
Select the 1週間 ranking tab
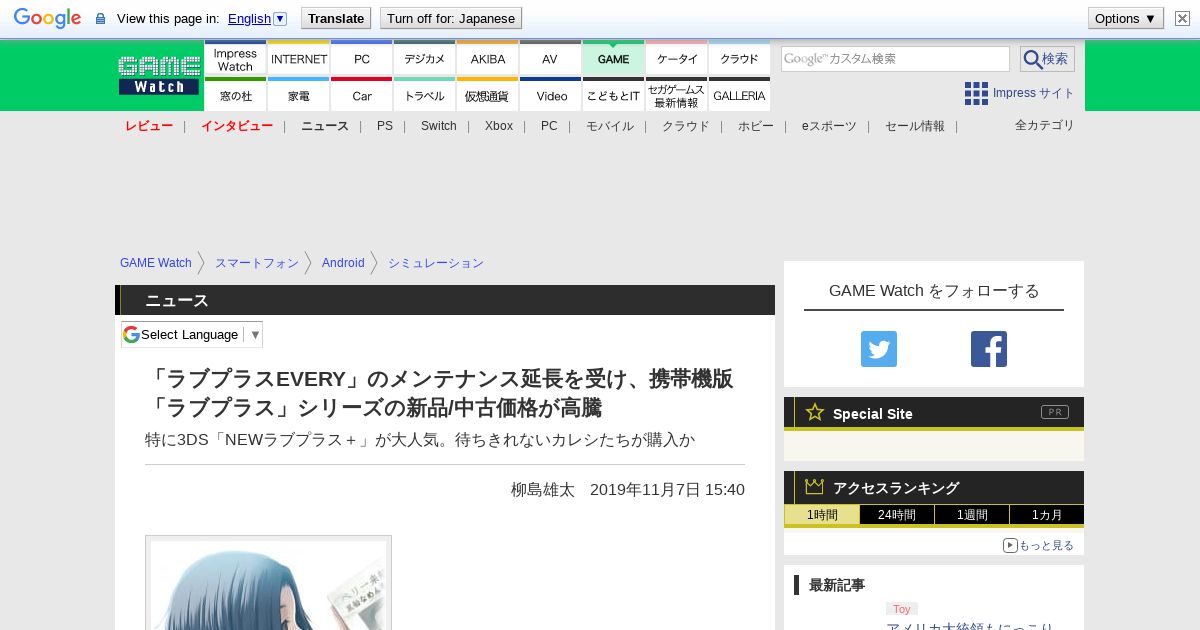click(x=972, y=515)
